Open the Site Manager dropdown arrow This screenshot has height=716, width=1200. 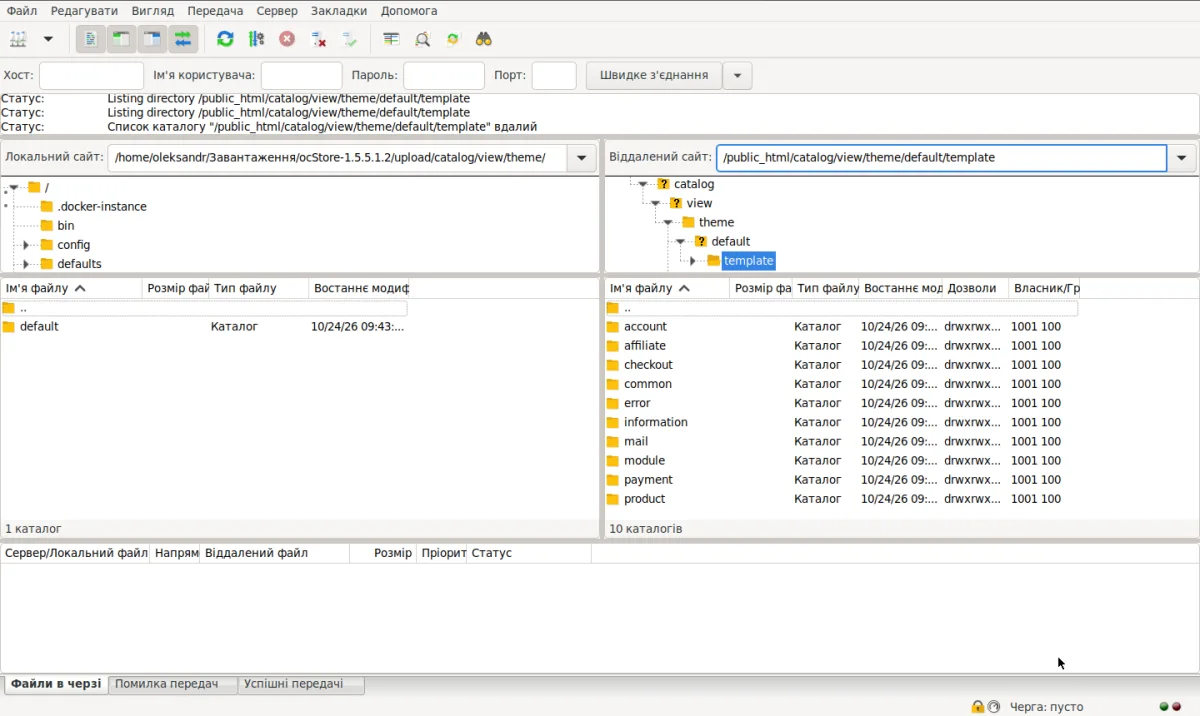47,39
